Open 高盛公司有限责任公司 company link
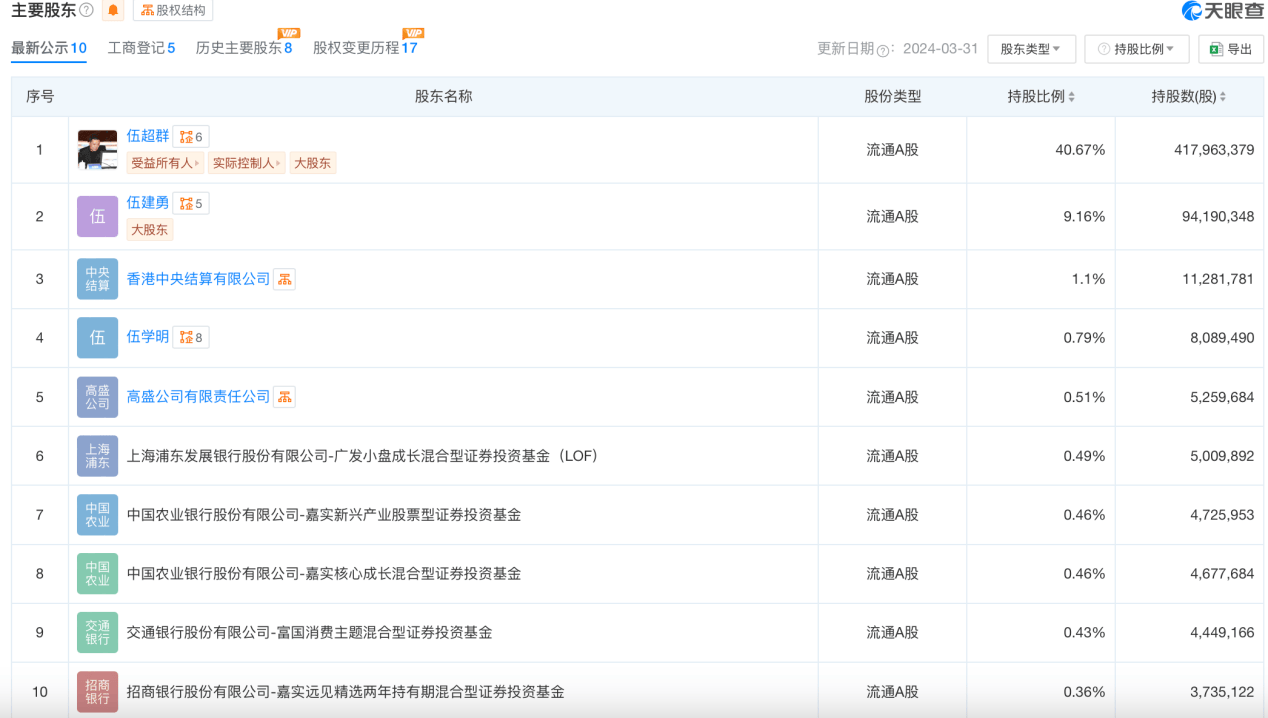The width and height of the screenshot is (1268, 718). [x=199, y=397]
